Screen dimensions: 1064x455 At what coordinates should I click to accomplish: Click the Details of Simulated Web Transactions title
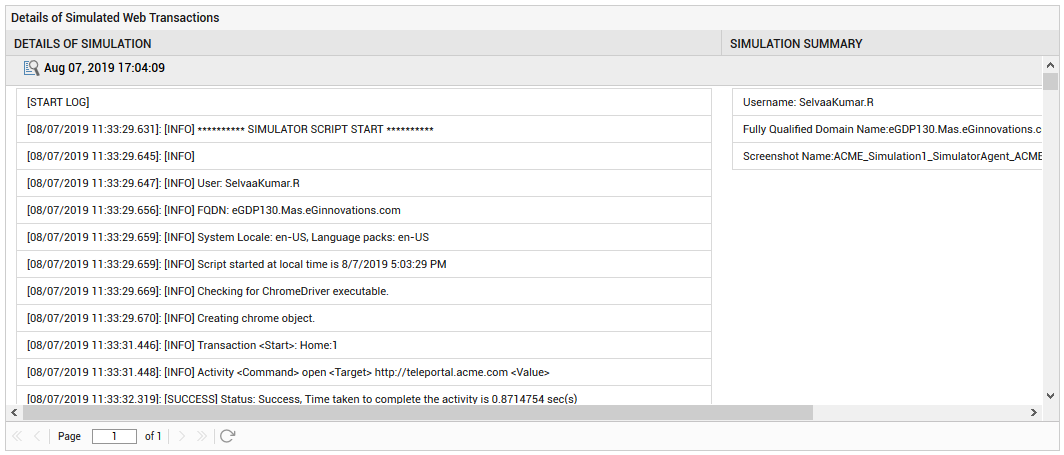pos(115,18)
